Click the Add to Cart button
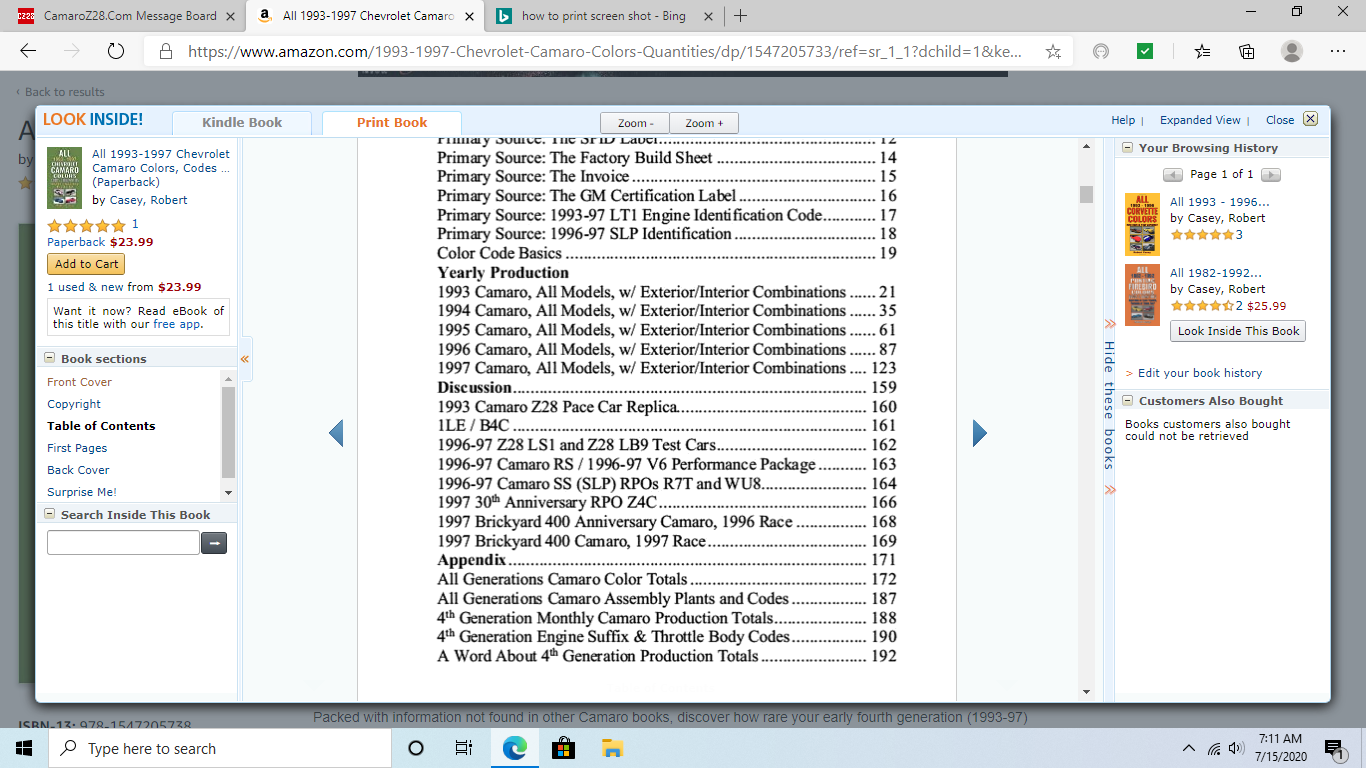 (86, 264)
